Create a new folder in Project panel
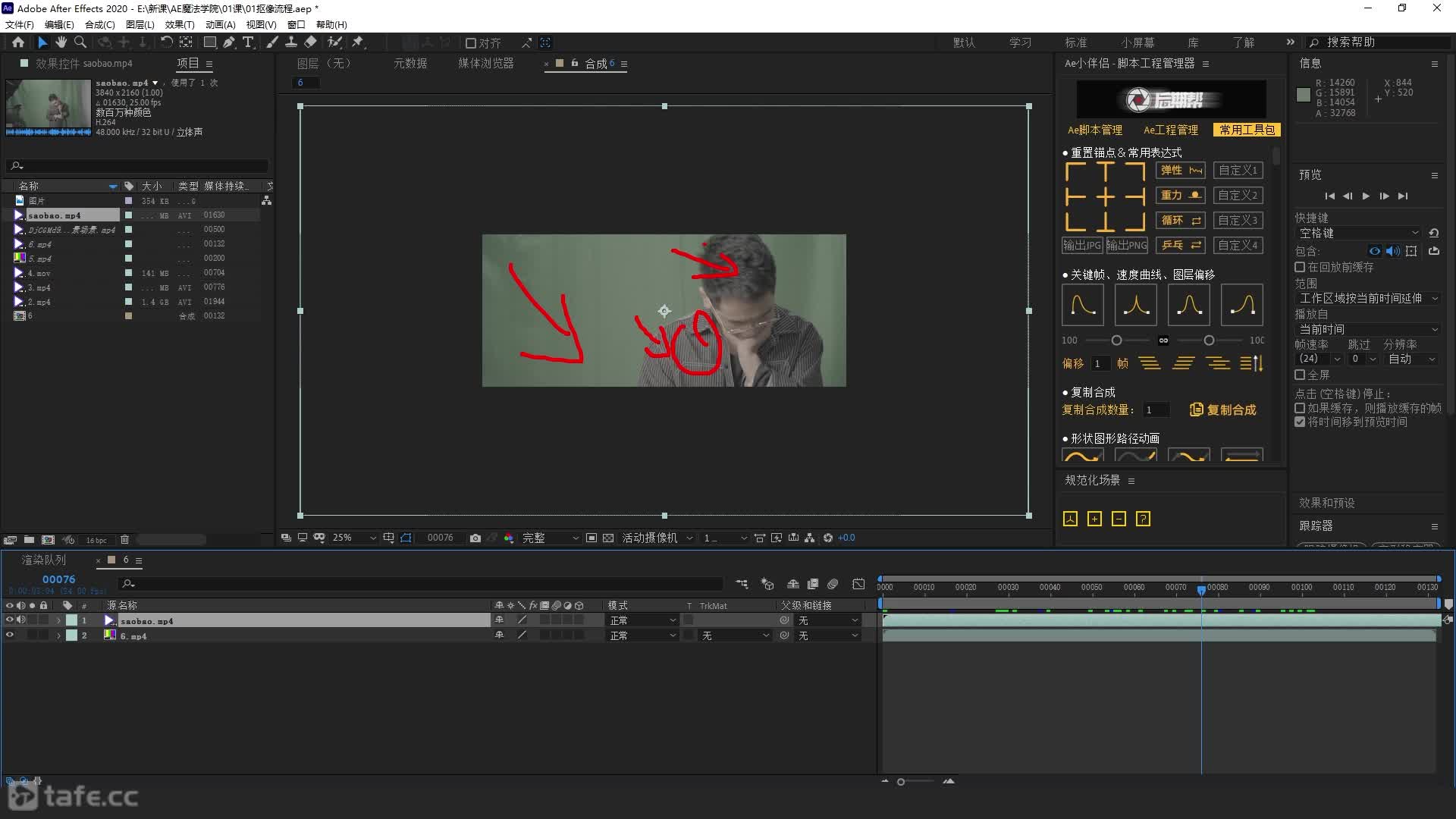The width and height of the screenshot is (1456, 819). click(29, 540)
